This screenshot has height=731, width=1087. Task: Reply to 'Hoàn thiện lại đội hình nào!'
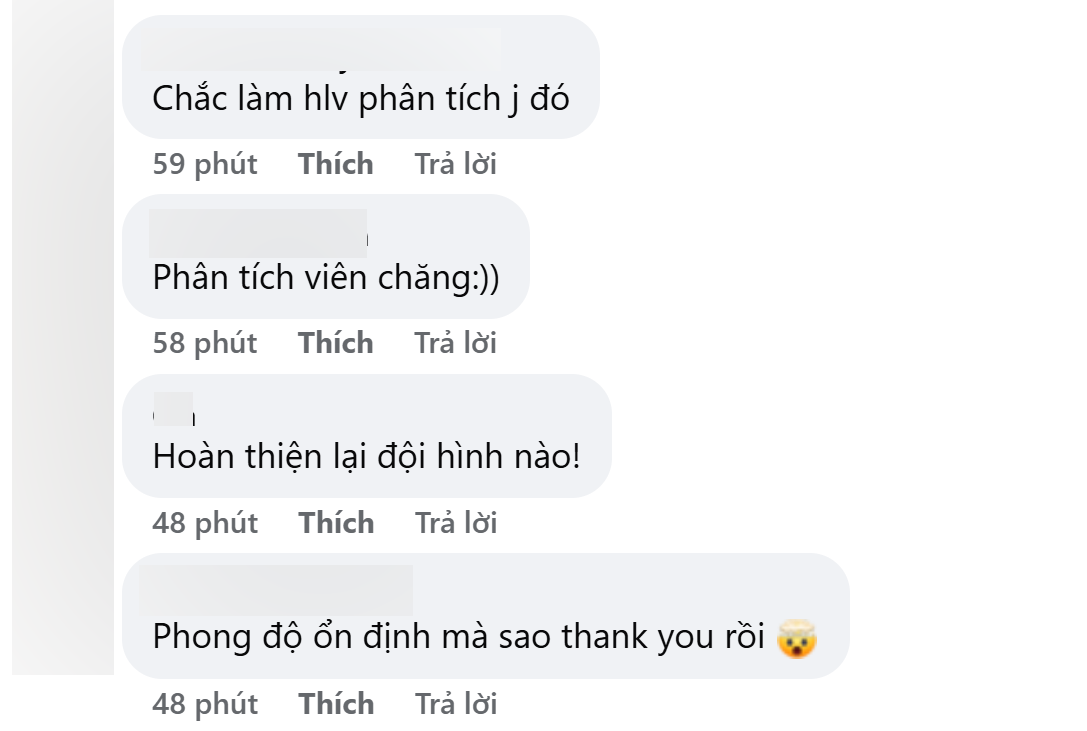(455, 522)
